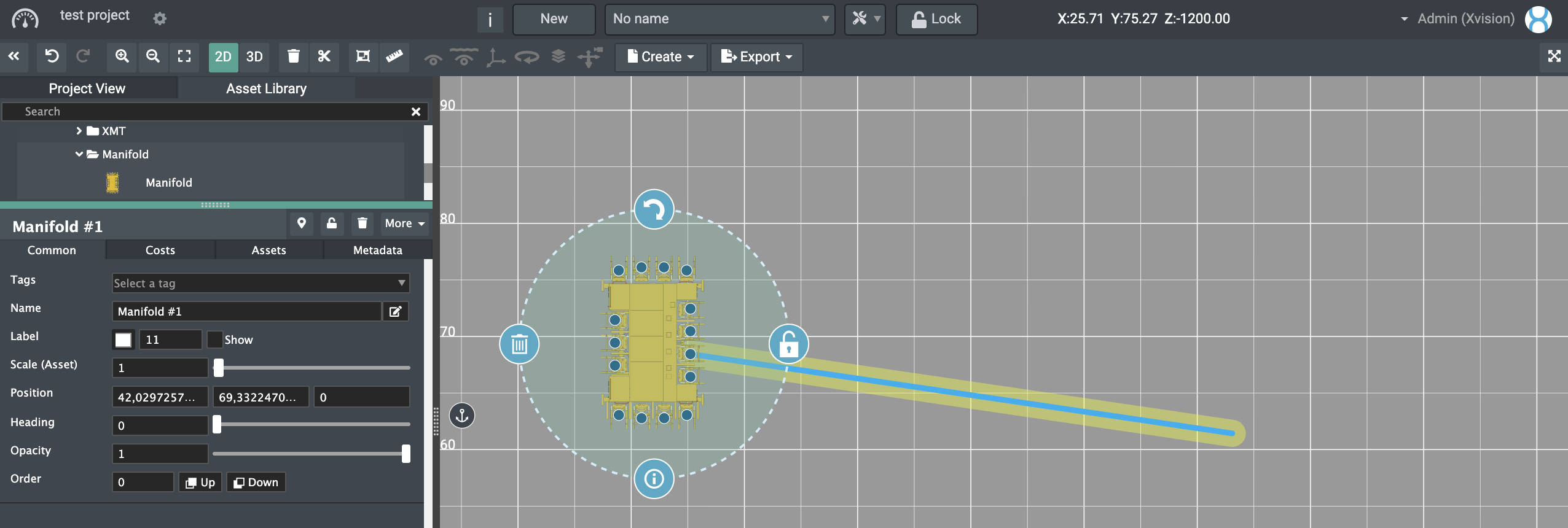Open the tools wrench dropdown

click(865, 19)
